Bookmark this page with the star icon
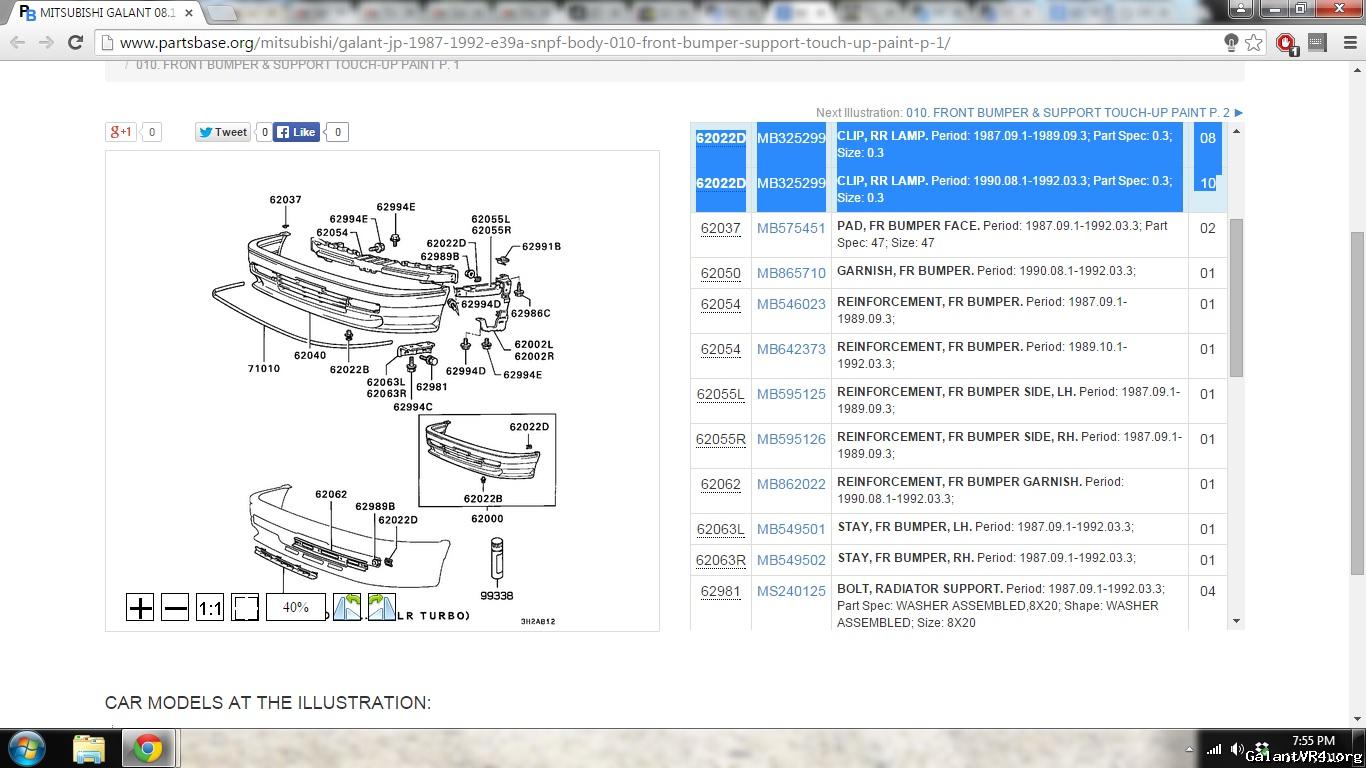The image size is (1366, 768). pos(1254,43)
